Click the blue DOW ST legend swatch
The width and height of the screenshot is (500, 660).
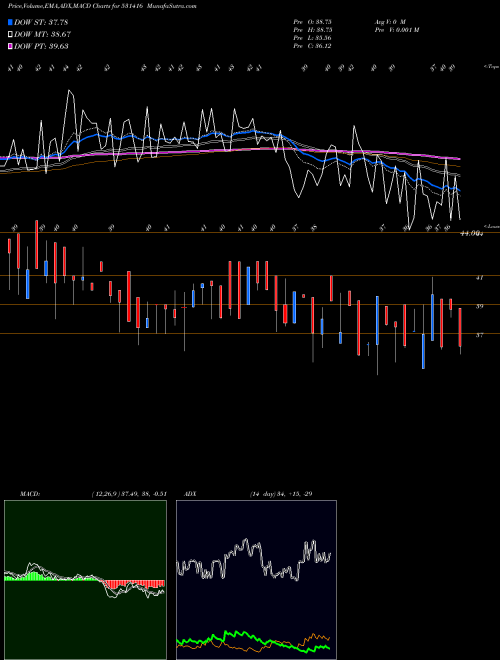tap(11, 22)
